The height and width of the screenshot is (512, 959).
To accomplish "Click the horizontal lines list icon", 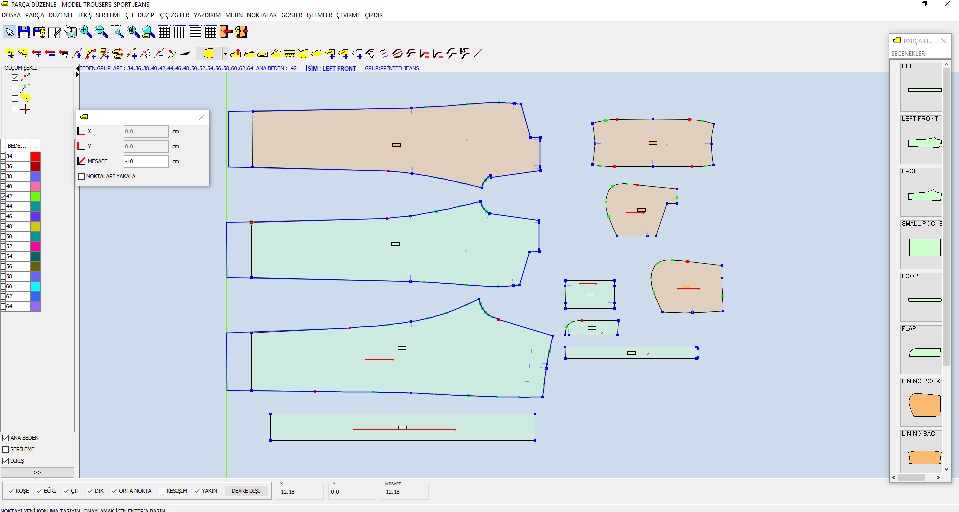I will click(x=195, y=32).
